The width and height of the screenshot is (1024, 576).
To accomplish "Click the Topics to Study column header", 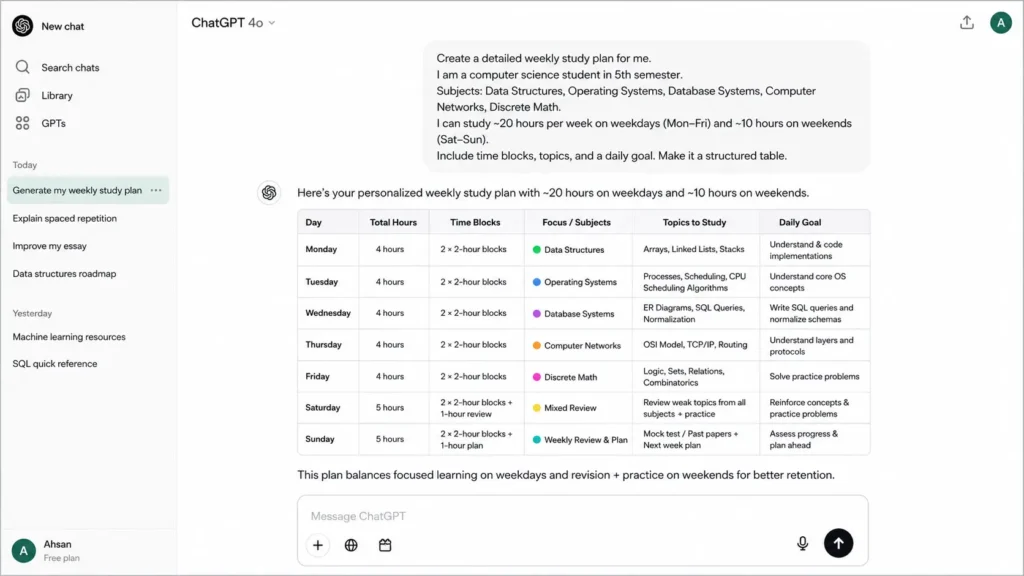I will [x=694, y=222].
